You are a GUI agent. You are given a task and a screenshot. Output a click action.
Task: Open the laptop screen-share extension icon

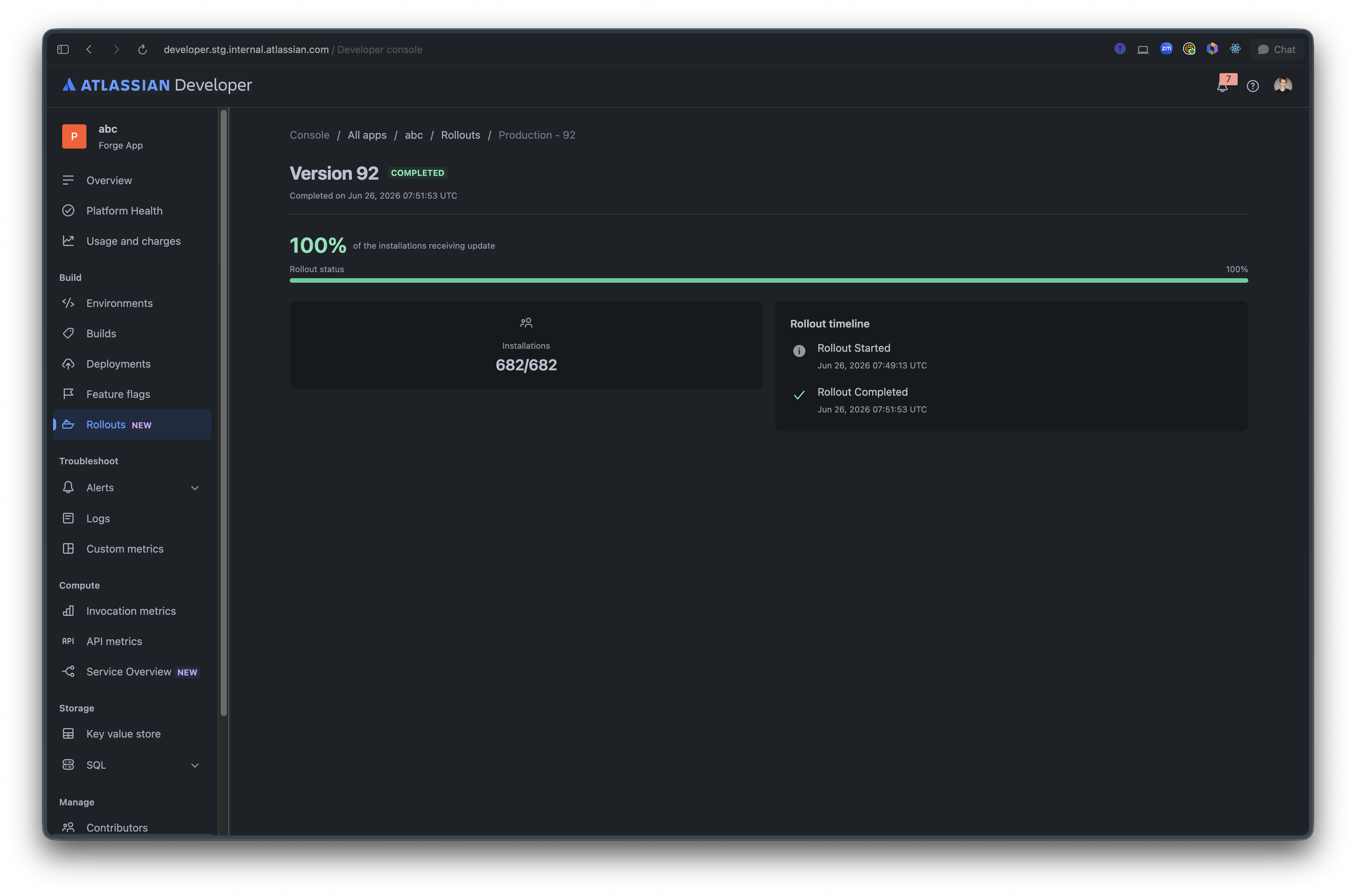click(x=1143, y=50)
